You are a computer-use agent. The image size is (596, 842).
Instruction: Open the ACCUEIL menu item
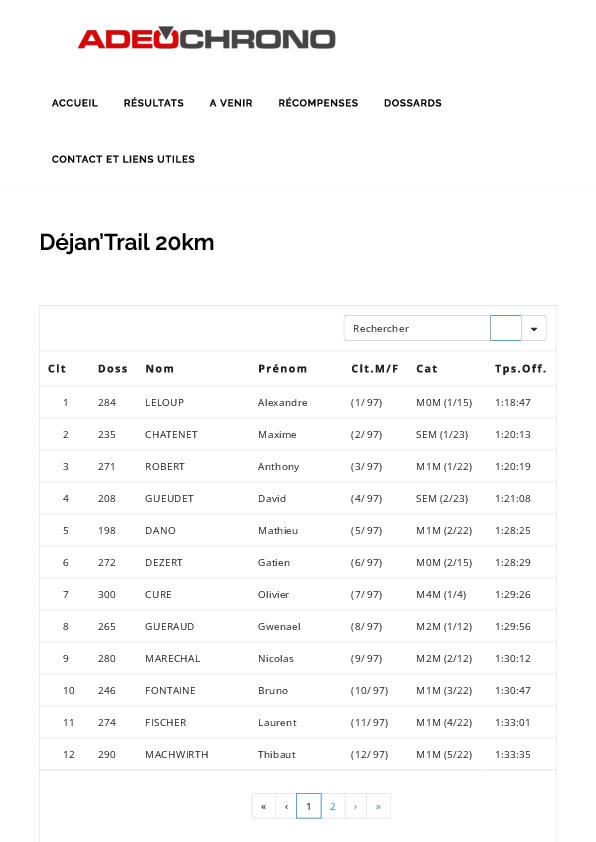click(75, 103)
